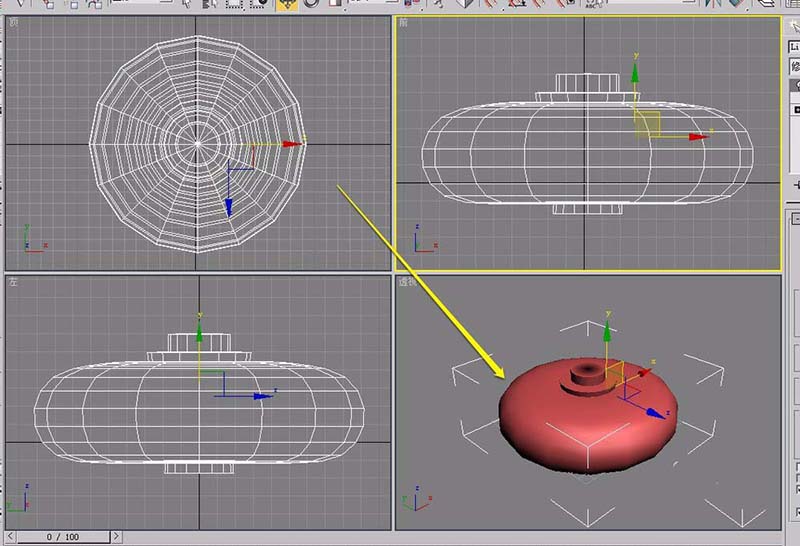Select the Select and Move tool

point(287,4)
